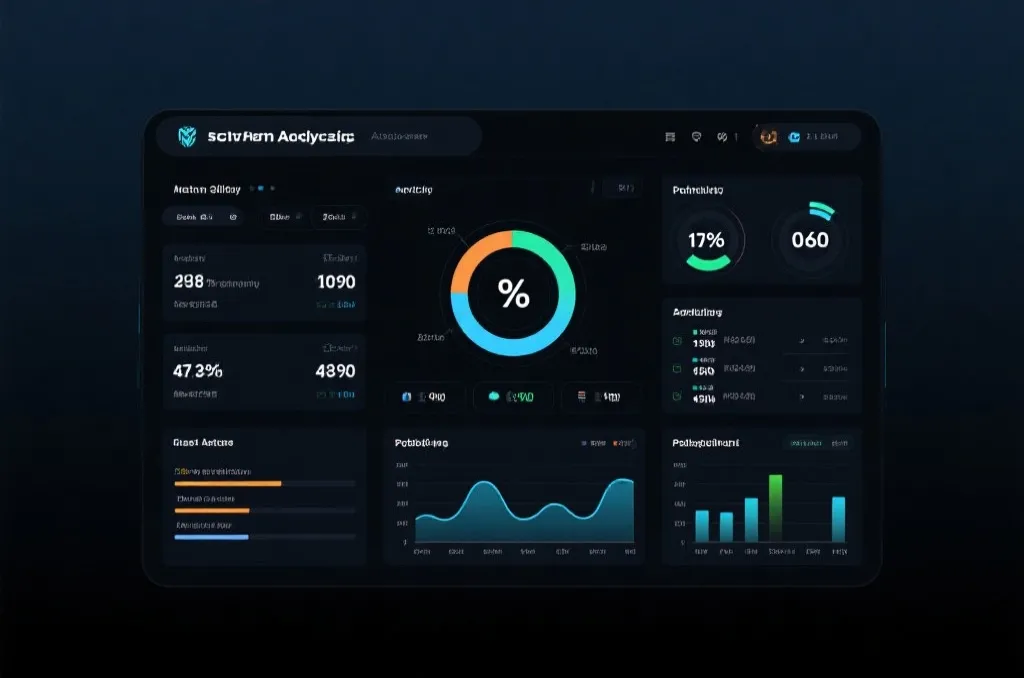Screen dimensions: 1024x678
Task: Select the third filter pill in left panel
Action: (338, 217)
